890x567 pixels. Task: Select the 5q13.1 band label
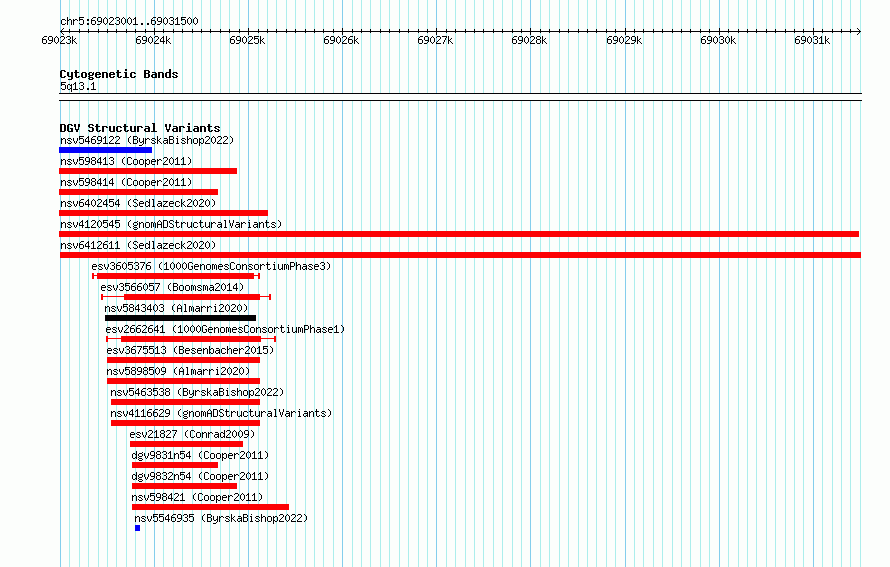78,86
